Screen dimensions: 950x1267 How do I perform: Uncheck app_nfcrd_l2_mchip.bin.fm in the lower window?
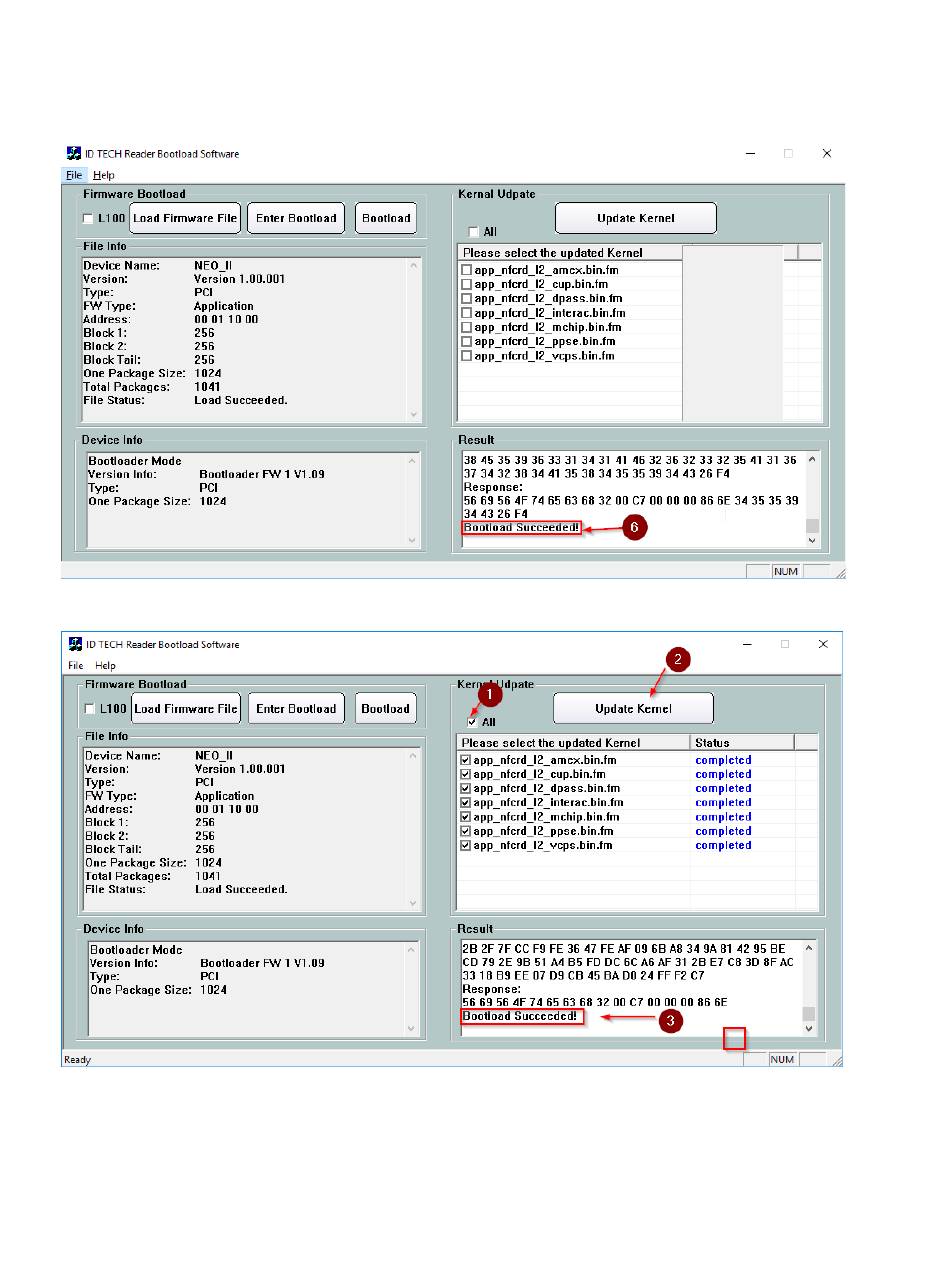click(465, 817)
